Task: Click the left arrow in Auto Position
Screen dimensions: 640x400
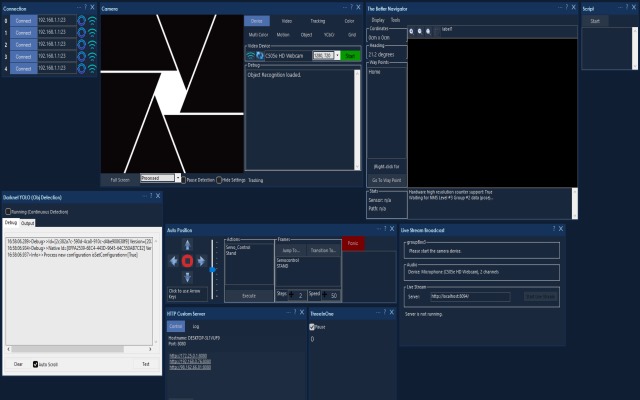Action: tap(173, 261)
